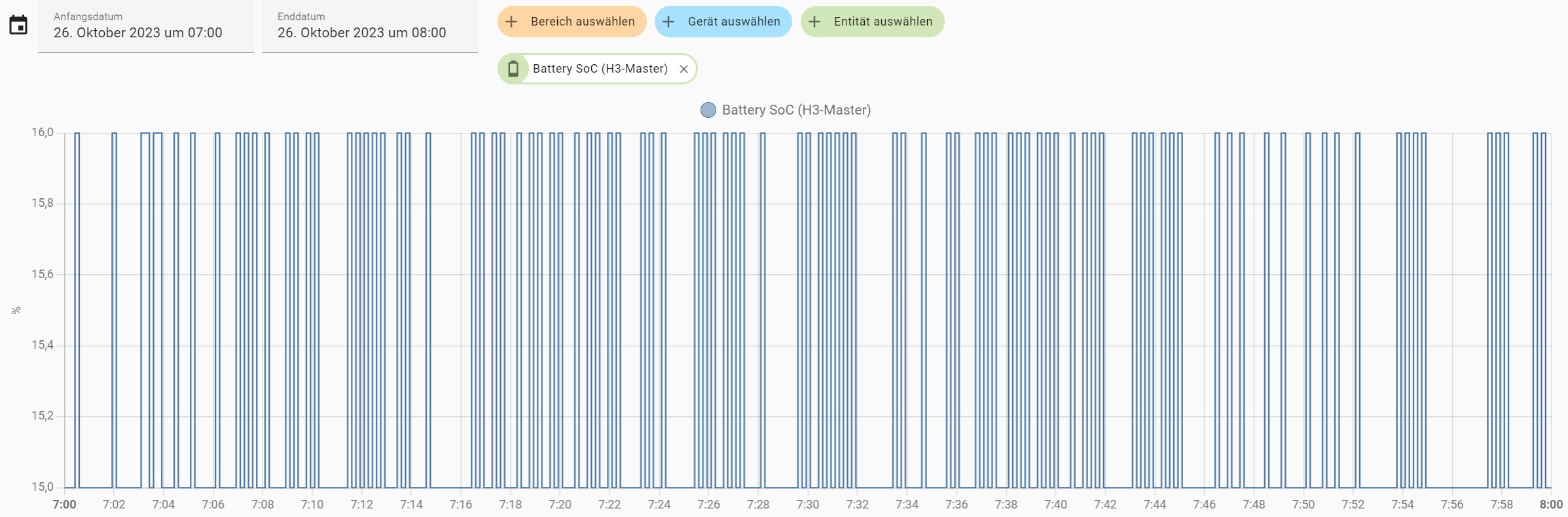Click the 8:00 label on the time axis
Image resolution: width=1568 pixels, height=517 pixels.
tap(1551, 505)
